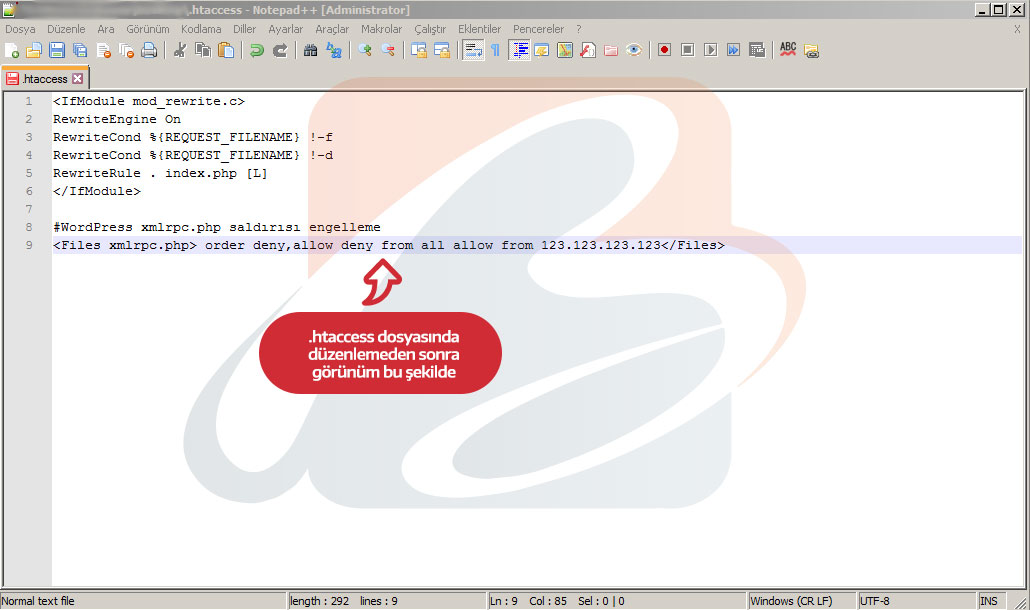This screenshot has width=1030, height=610.
Task: Open the Ayarlar menu
Action: pyautogui.click(x=286, y=29)
